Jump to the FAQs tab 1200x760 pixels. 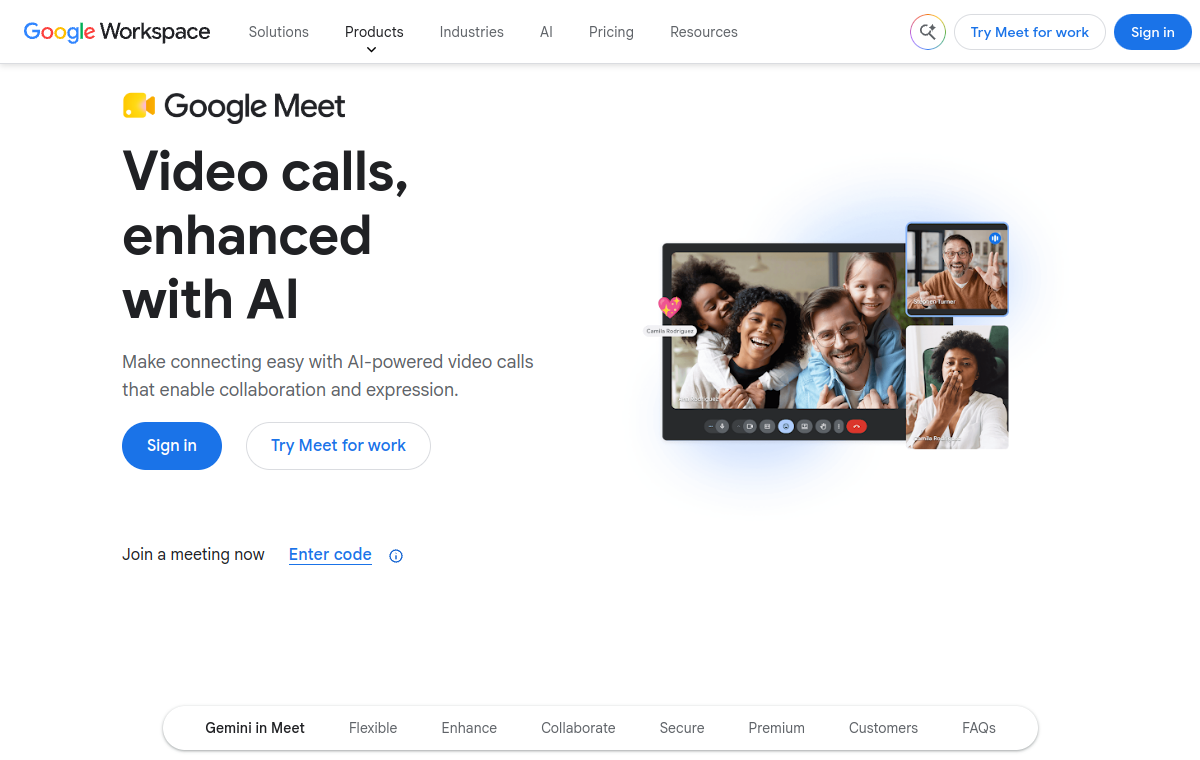pyautogui.click(x=979, y=728)
